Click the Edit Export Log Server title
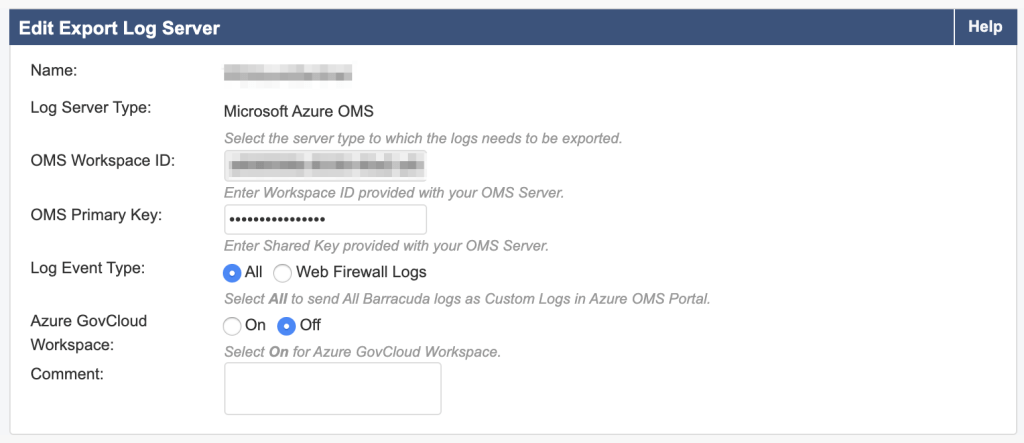1024x443 pixels. click(119, 28)
